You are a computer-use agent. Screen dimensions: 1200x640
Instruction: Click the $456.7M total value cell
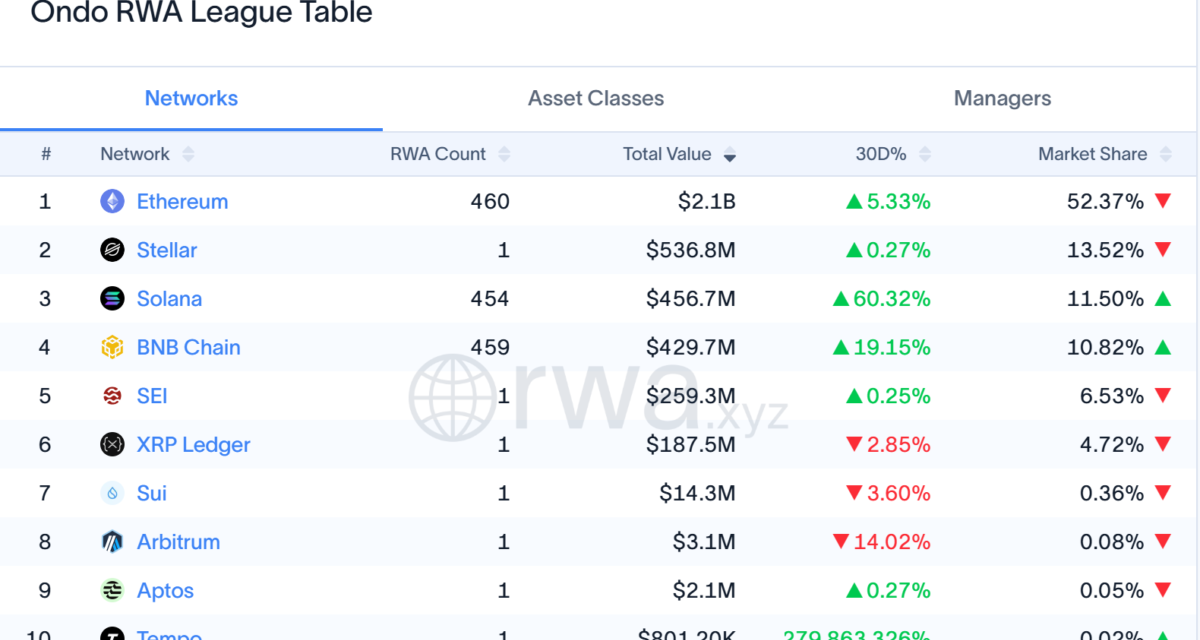[690, 298]
